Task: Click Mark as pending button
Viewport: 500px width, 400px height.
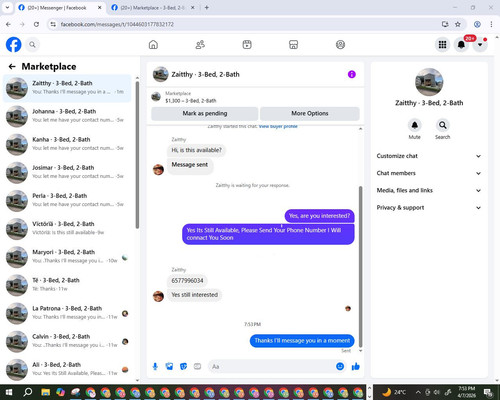Action: 205,113
